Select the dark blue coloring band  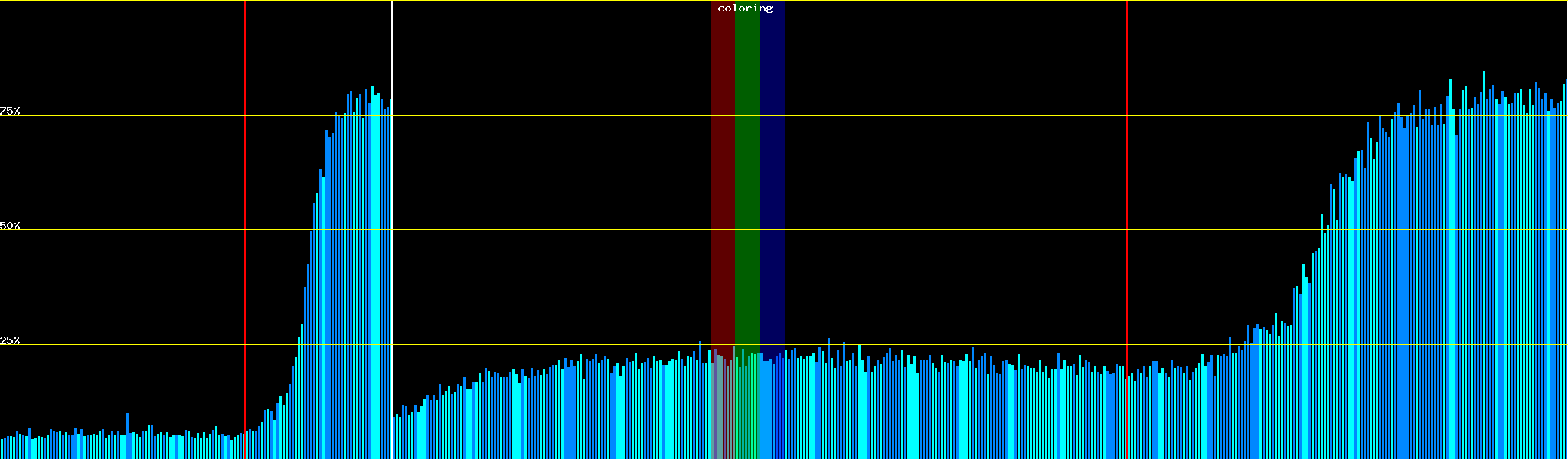pos(772,191)
